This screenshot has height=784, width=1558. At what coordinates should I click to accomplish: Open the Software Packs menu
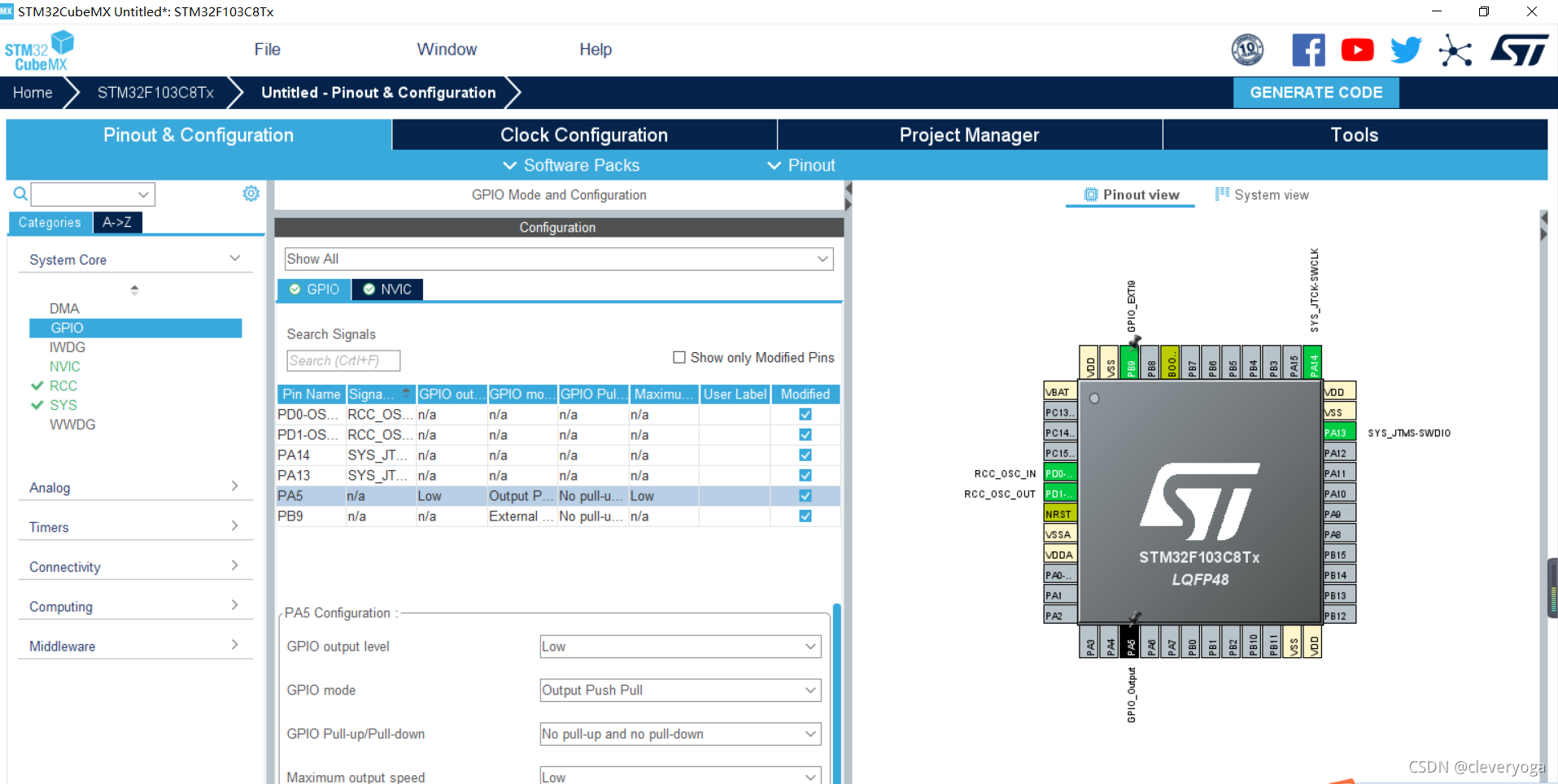572,165
